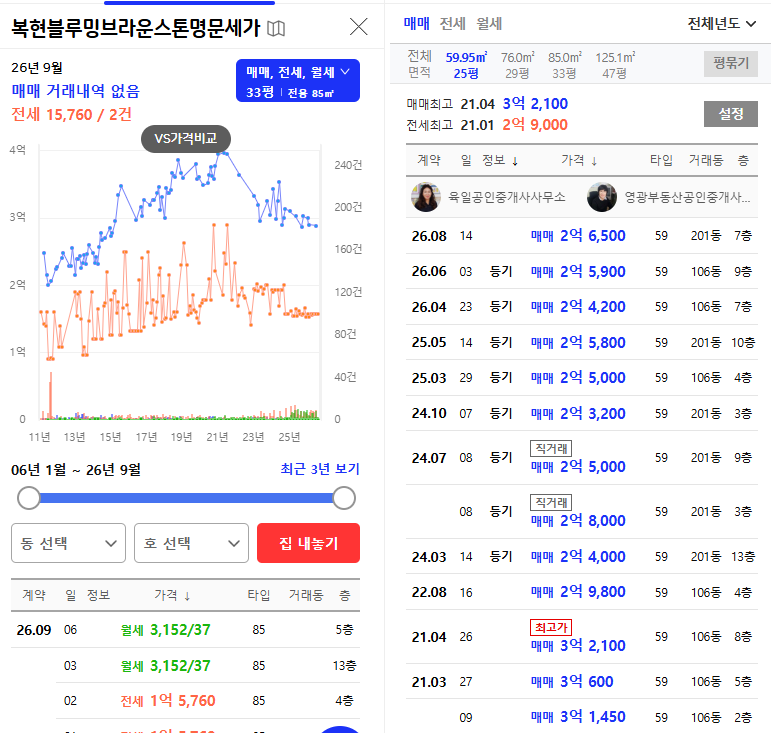
Task: Select the 전세 tab
Action: click(x=452, y=23)
